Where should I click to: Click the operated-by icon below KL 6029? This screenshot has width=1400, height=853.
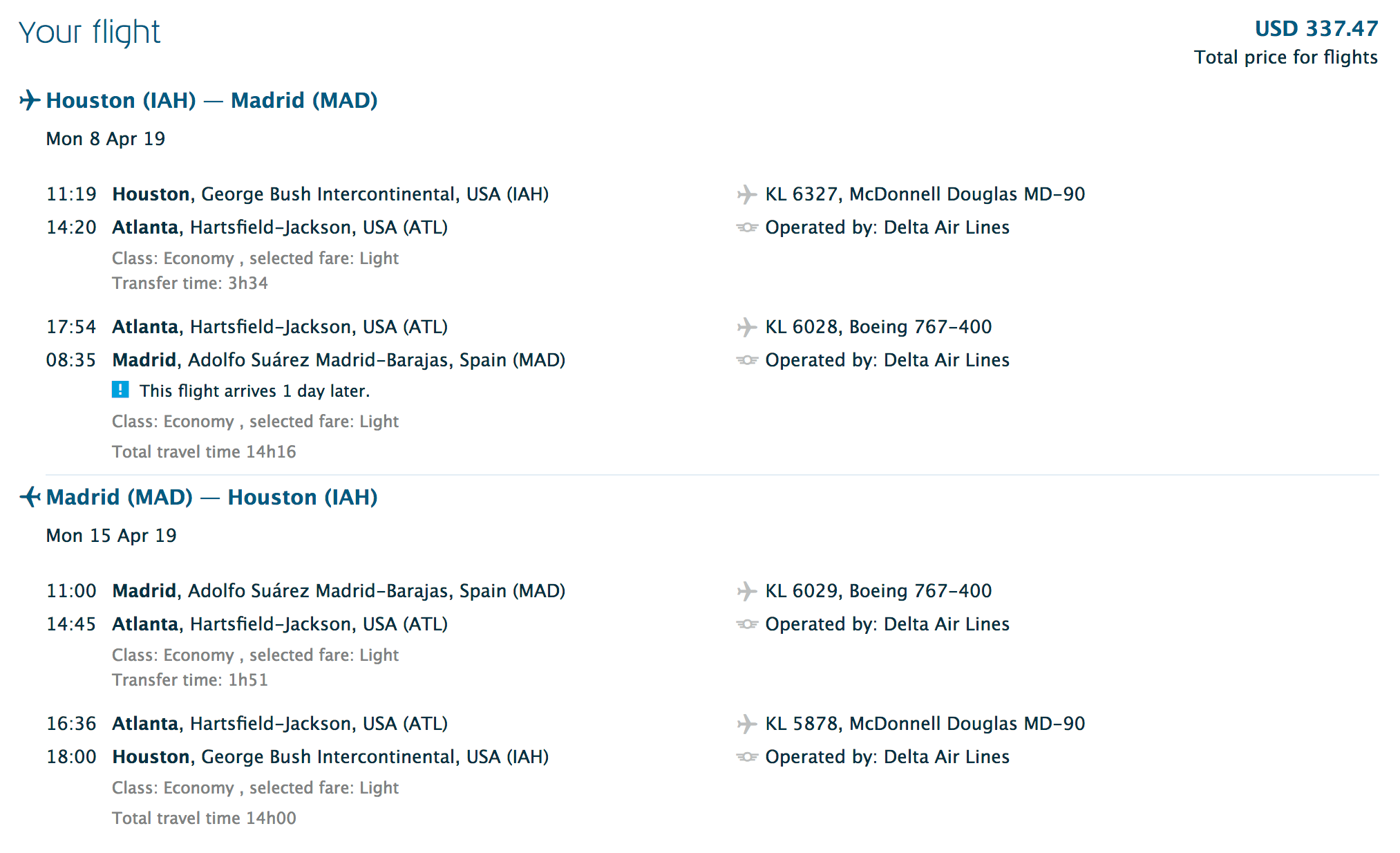pos(746,624)
